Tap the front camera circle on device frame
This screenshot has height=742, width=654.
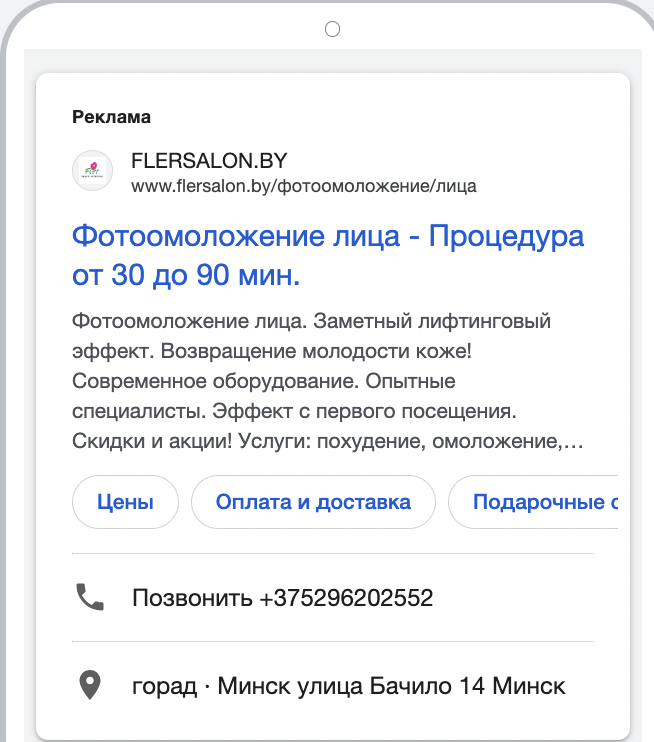[333, 29]
